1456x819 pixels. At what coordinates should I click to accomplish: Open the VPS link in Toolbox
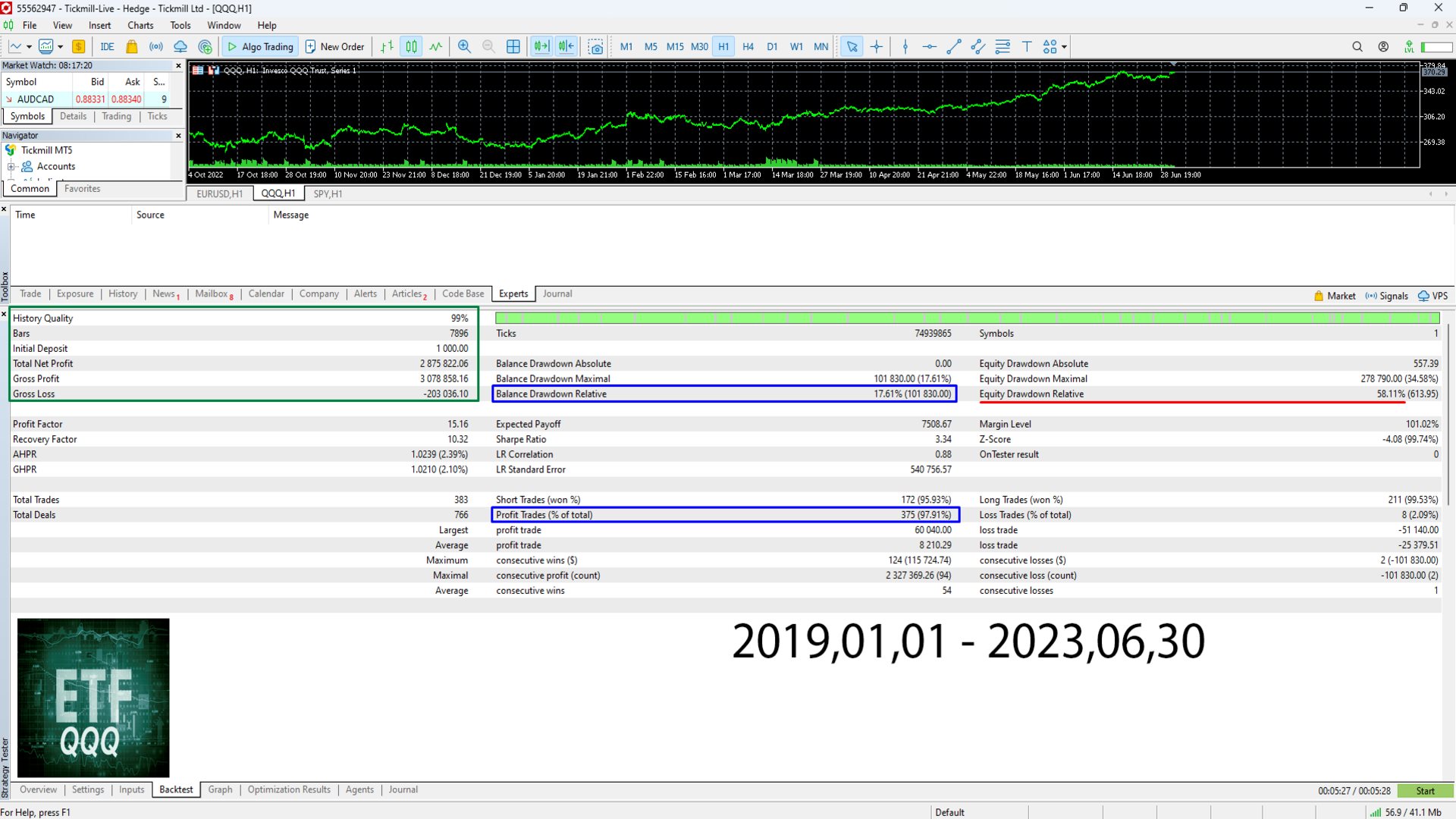pyautogui.click(x=1432, y=296)
